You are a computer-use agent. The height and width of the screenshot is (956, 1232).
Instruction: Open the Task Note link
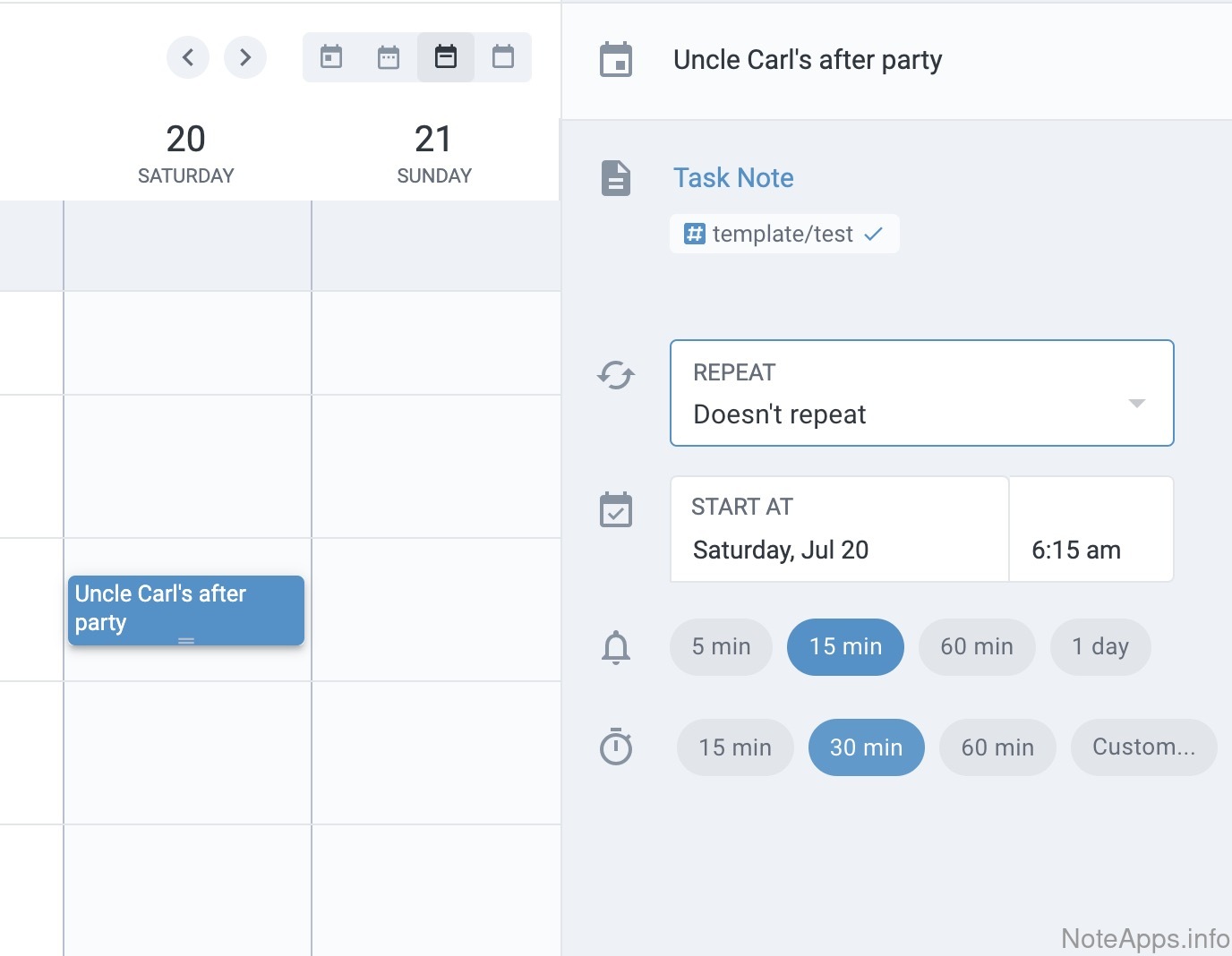(x=733, y=178)
